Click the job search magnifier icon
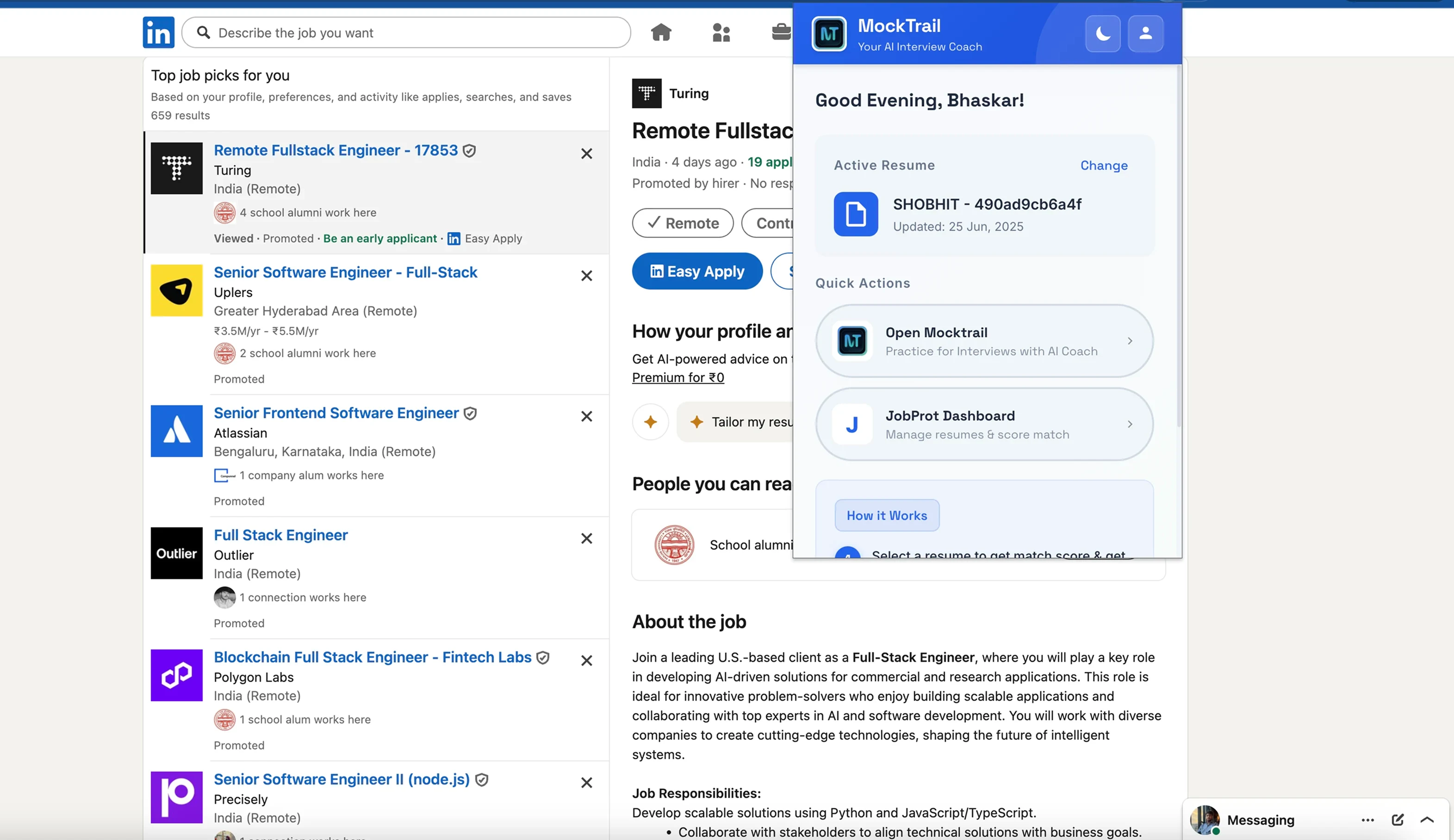 (203, 32)
